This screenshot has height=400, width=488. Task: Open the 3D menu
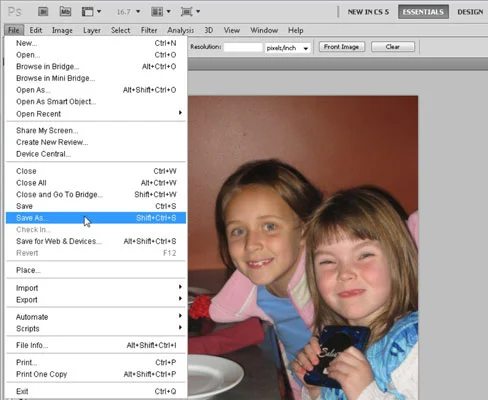click(209, 30)
